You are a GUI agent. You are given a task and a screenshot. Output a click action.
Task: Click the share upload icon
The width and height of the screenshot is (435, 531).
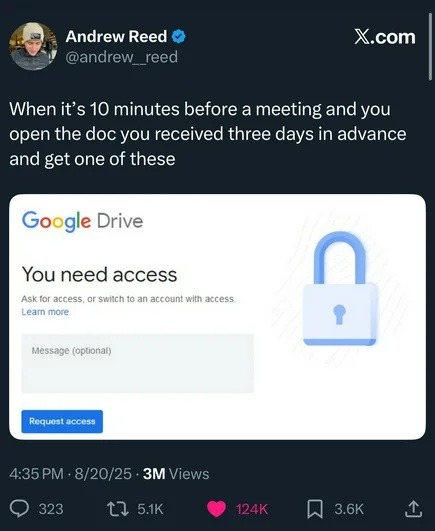pos(413,509)
